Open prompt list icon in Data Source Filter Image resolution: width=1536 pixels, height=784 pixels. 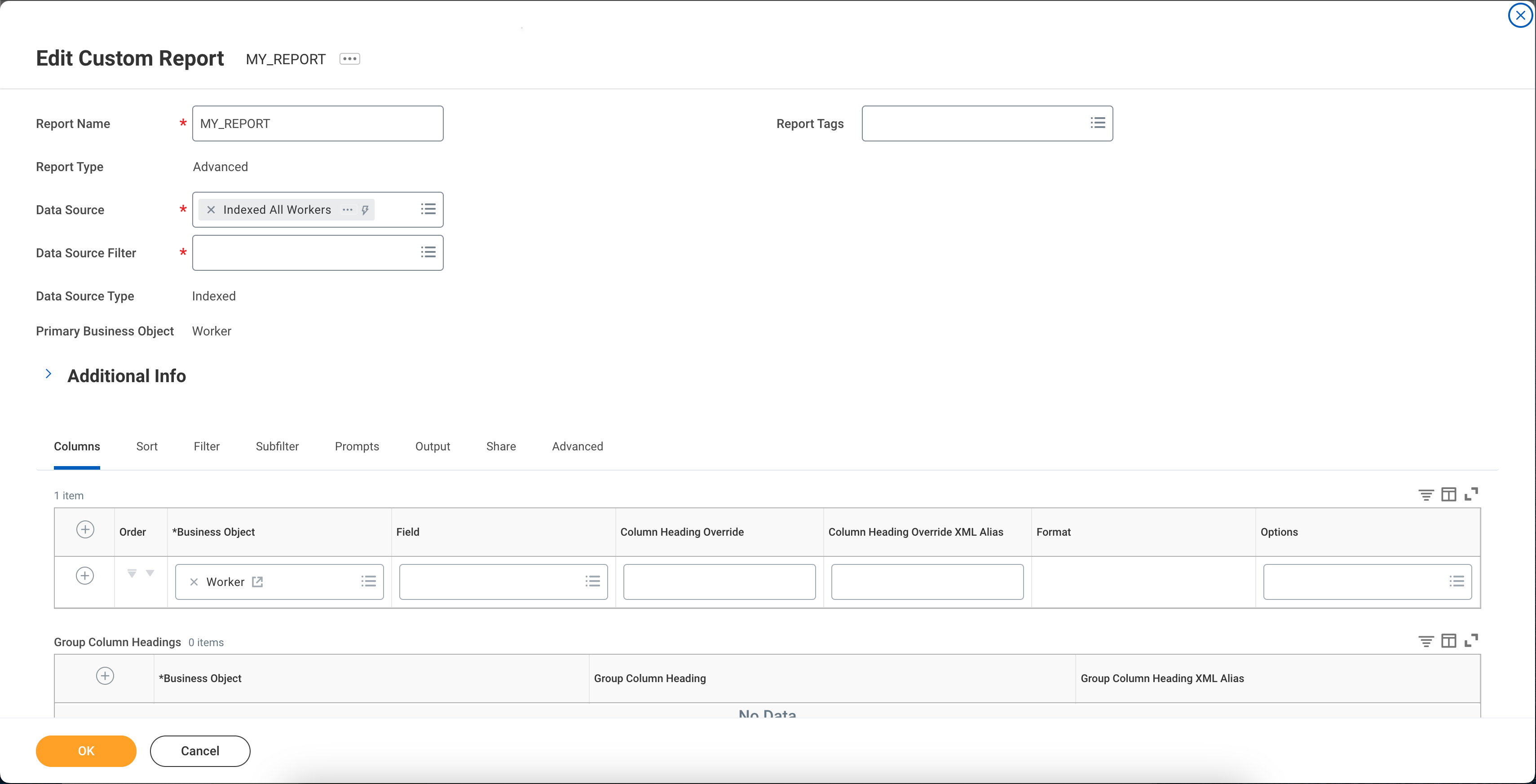428,253
